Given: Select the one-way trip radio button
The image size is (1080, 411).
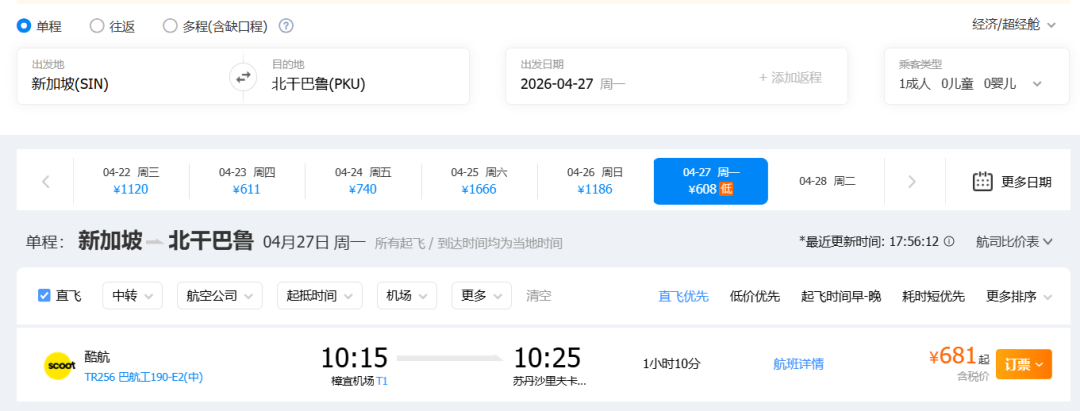Looking at the screenshot, I should pos(25,26).
